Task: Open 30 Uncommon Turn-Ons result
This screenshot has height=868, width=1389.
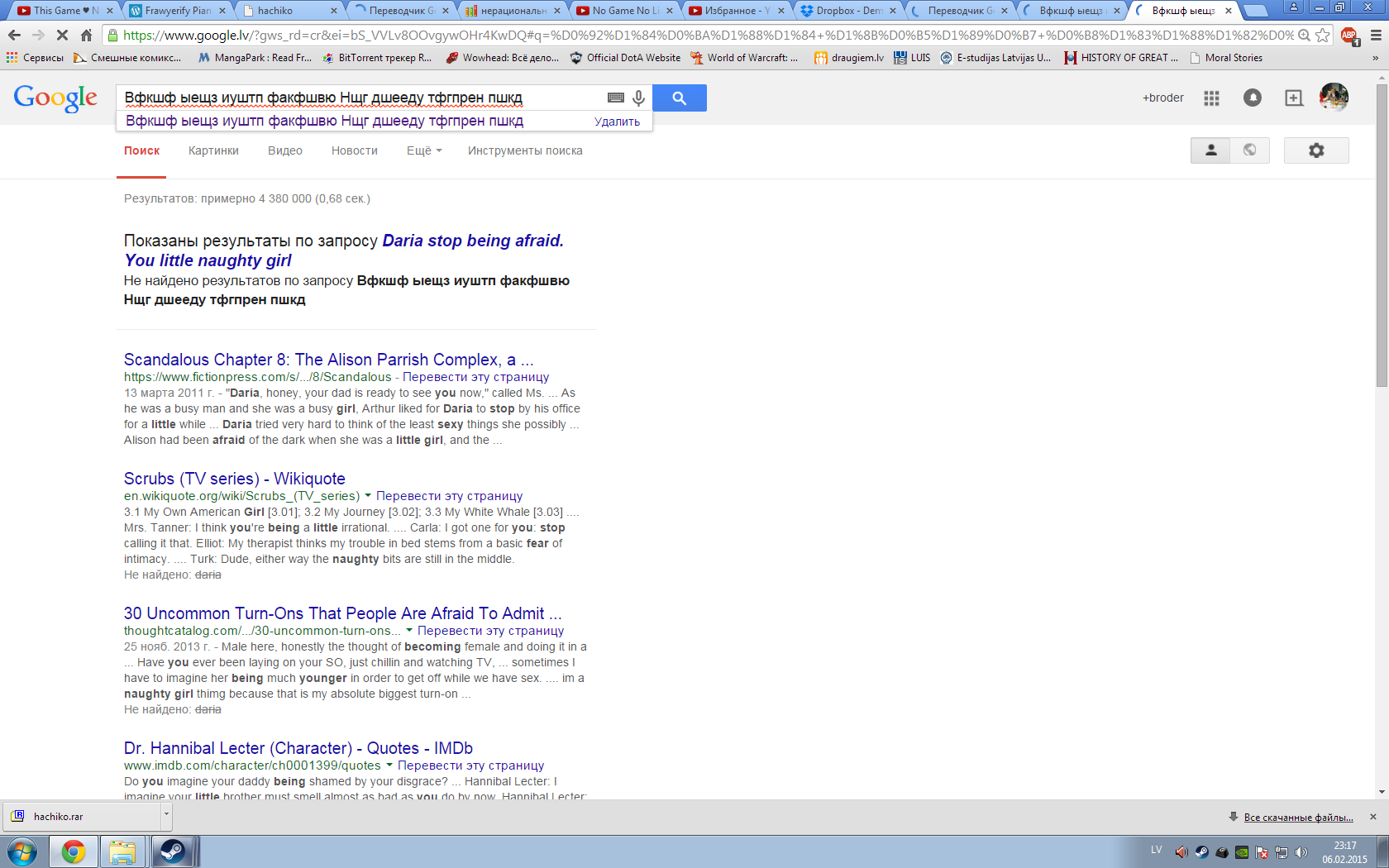Action: pyautogui.click(x=342, y=613)
